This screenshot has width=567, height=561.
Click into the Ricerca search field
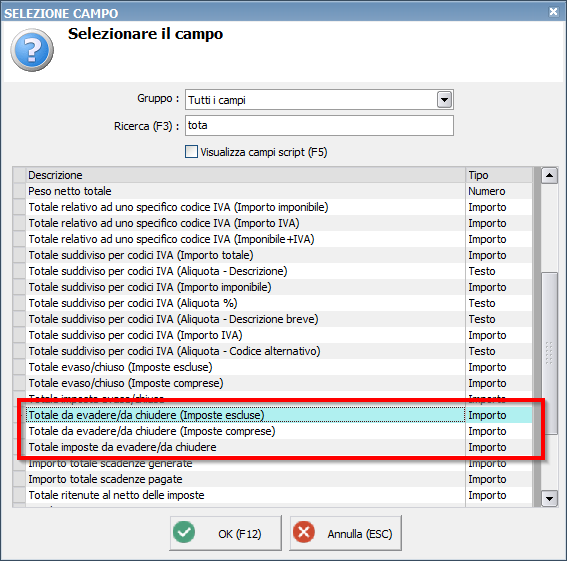point(319,126)
